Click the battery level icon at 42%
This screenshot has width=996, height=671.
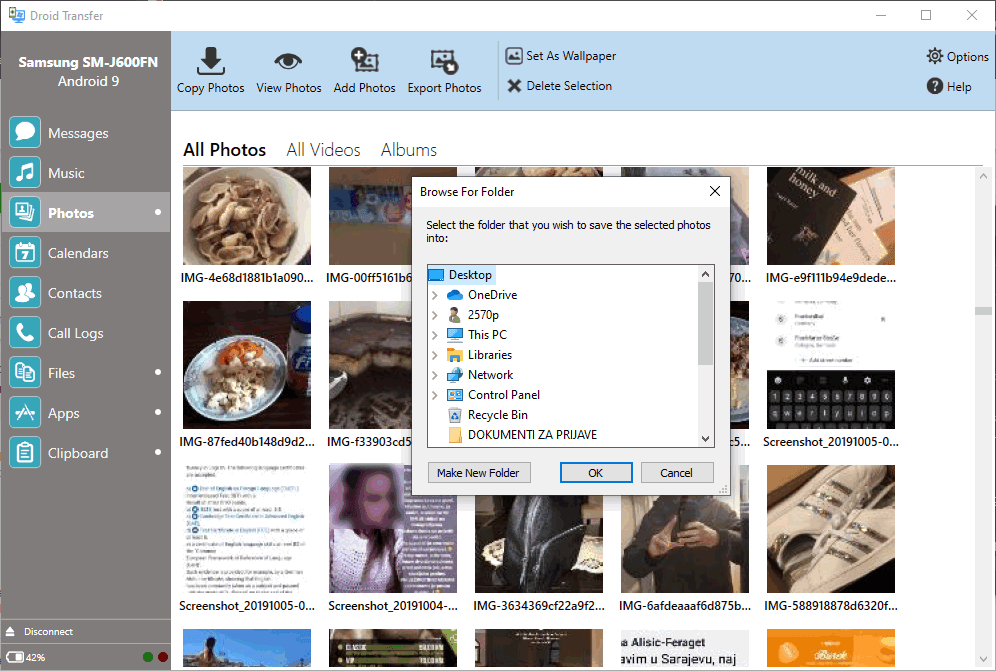pos(15,657)
